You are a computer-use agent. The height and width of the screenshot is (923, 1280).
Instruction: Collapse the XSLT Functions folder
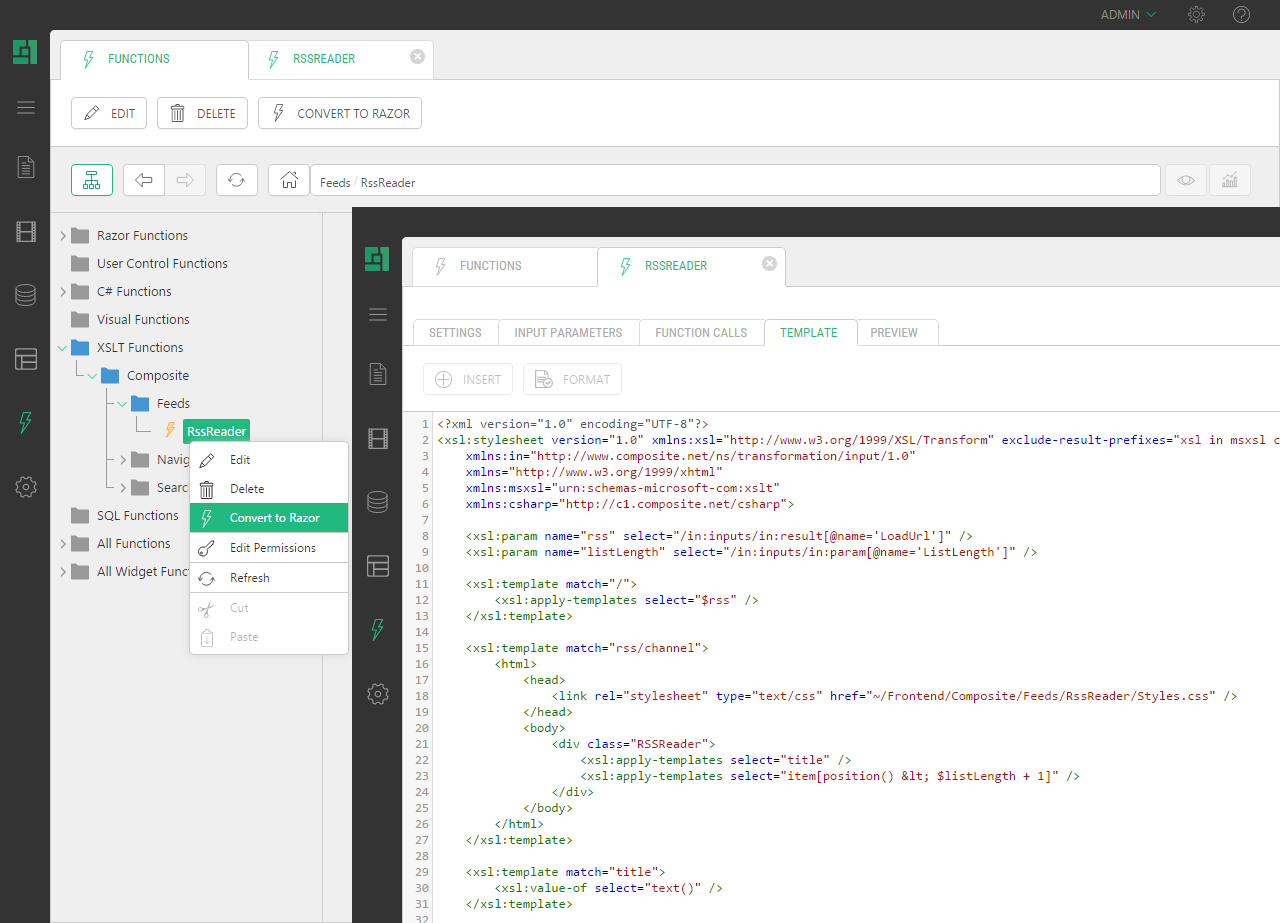point(63,348)
